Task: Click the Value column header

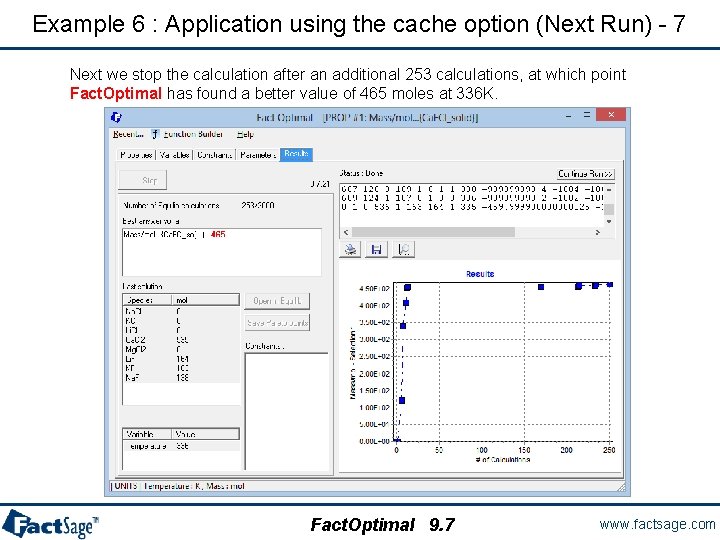Action: [x=205, y=434]
